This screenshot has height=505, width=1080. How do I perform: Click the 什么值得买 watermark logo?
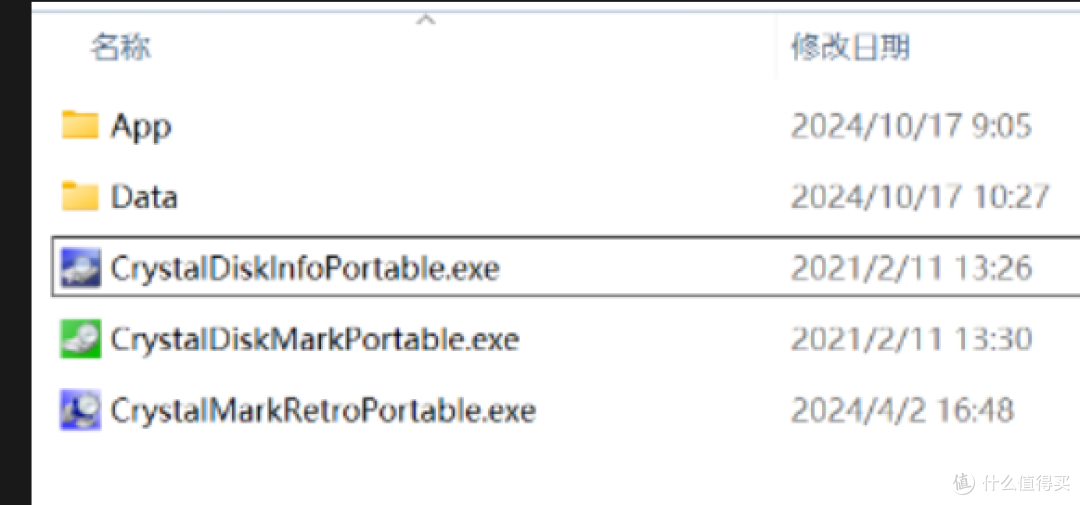pos(1012,482)
